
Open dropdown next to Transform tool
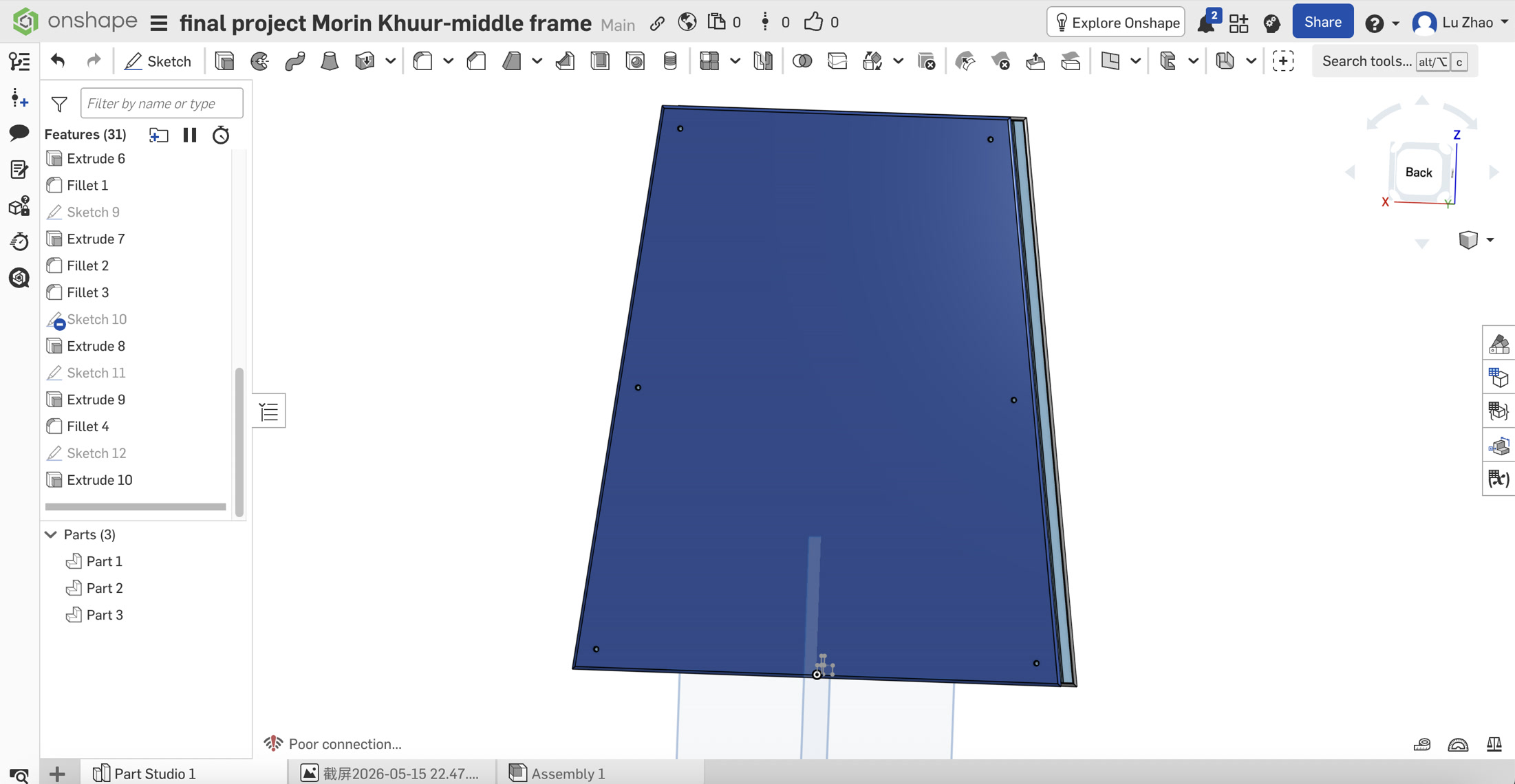click(x=898, y=61)
